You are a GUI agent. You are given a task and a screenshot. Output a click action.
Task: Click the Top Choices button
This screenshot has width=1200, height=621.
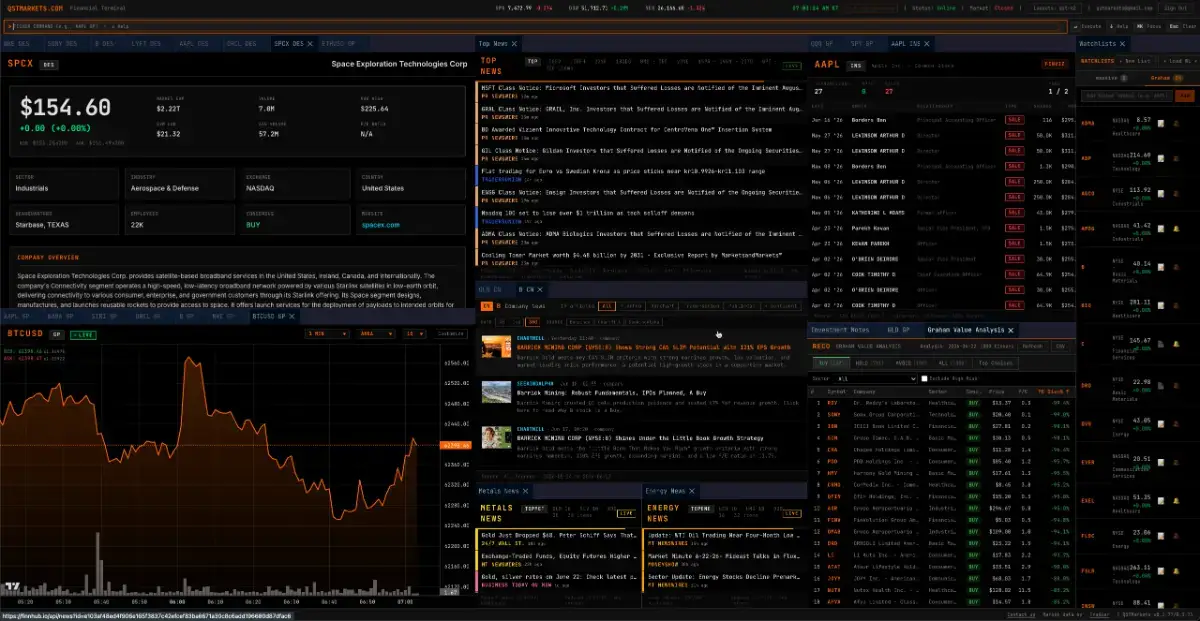996,363
